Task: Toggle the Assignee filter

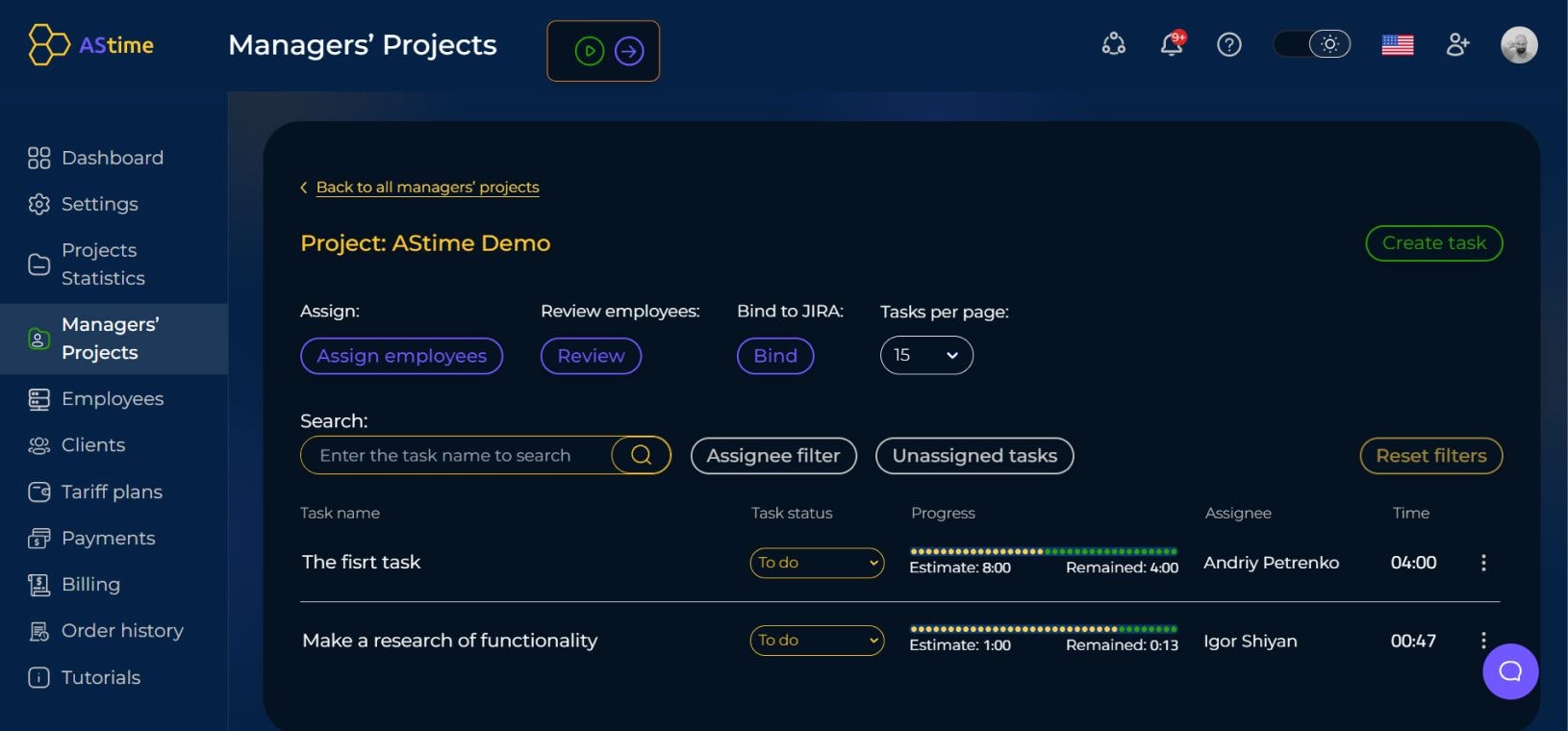Action: pyautogui.click(x=773, y=456)
